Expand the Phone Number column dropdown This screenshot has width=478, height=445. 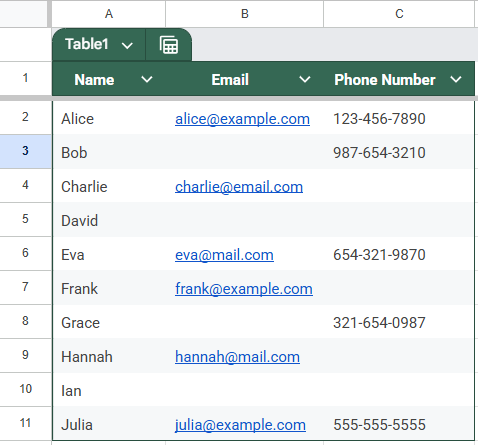point(456,79)
